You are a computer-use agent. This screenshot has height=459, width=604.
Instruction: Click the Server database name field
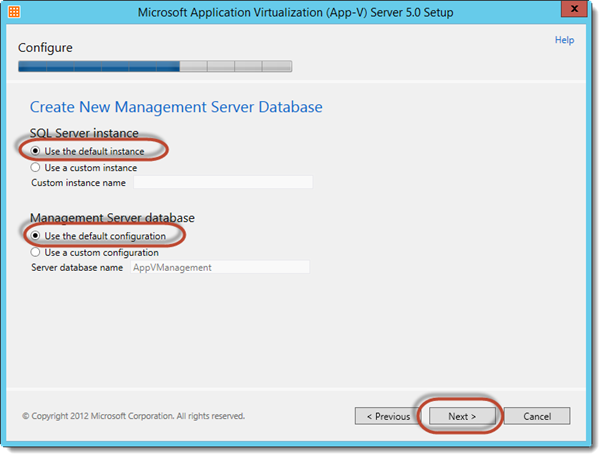220,267
